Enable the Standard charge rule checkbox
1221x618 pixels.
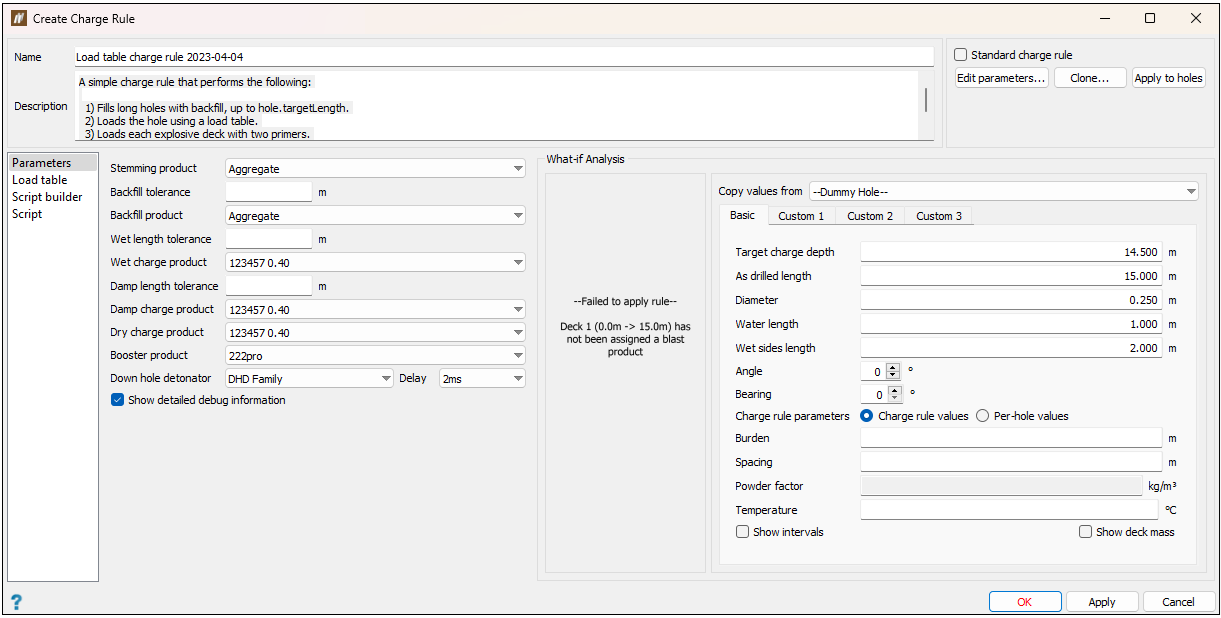961,55
